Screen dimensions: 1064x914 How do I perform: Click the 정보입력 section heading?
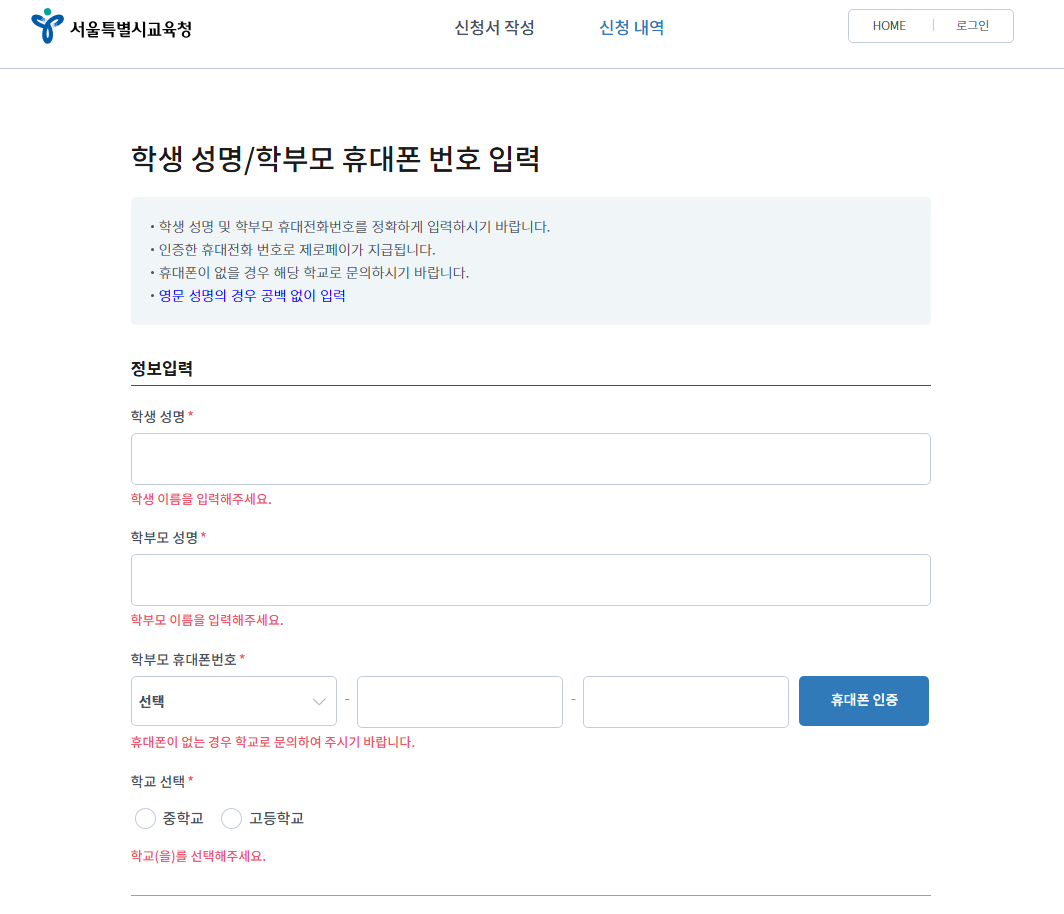[162, 368]
